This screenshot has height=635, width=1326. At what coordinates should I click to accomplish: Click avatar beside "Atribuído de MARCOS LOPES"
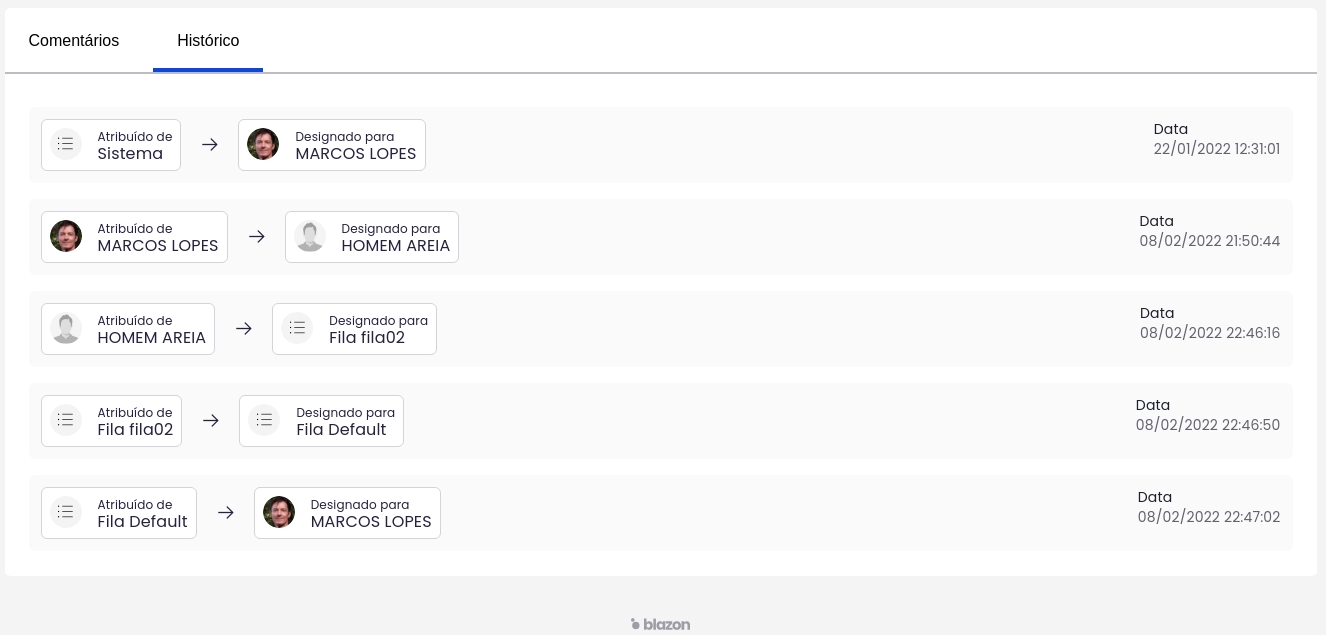click(x=66, y=236)
